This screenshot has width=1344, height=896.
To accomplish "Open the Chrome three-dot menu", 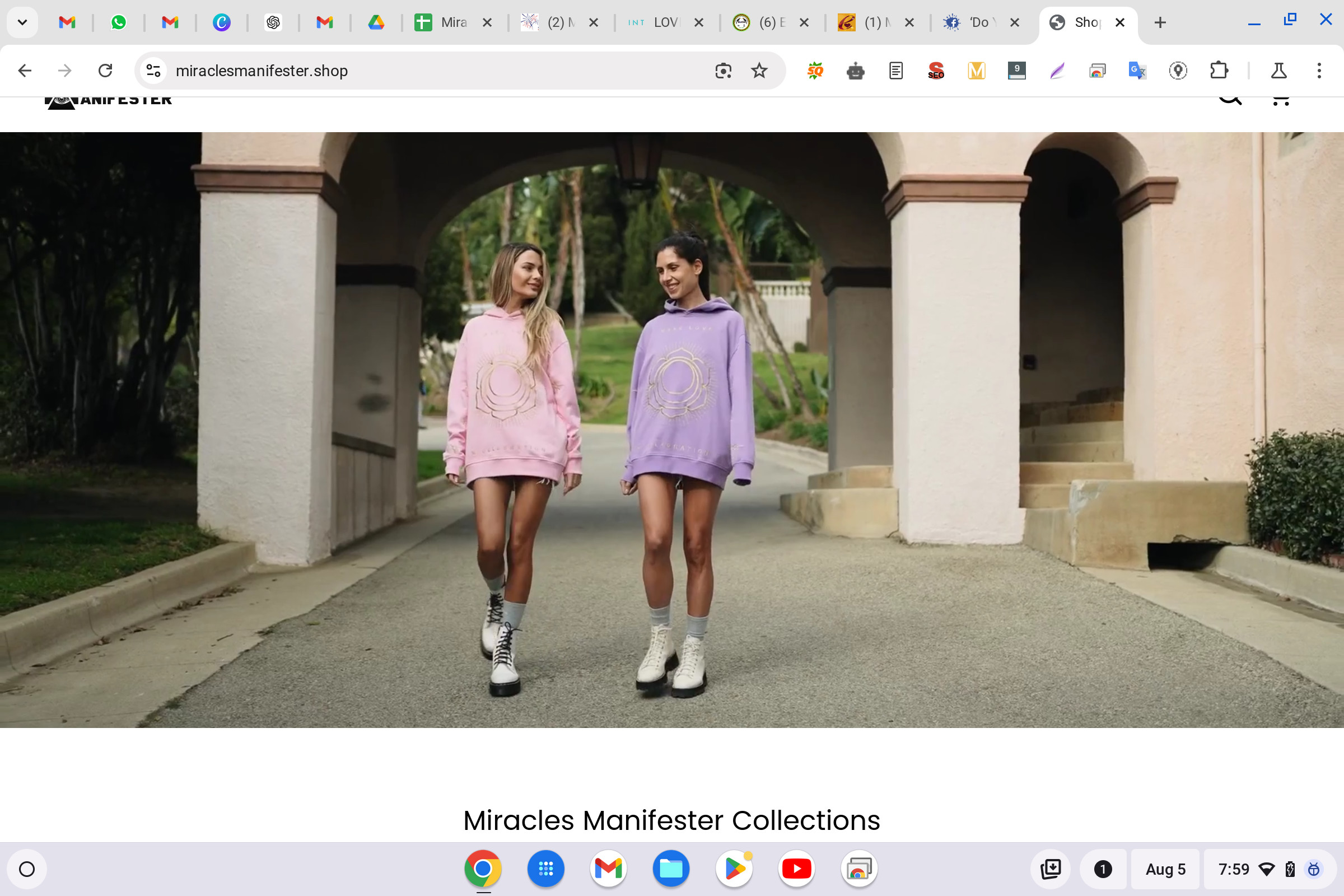I will pyautogui.click(x=1319, y=71).
